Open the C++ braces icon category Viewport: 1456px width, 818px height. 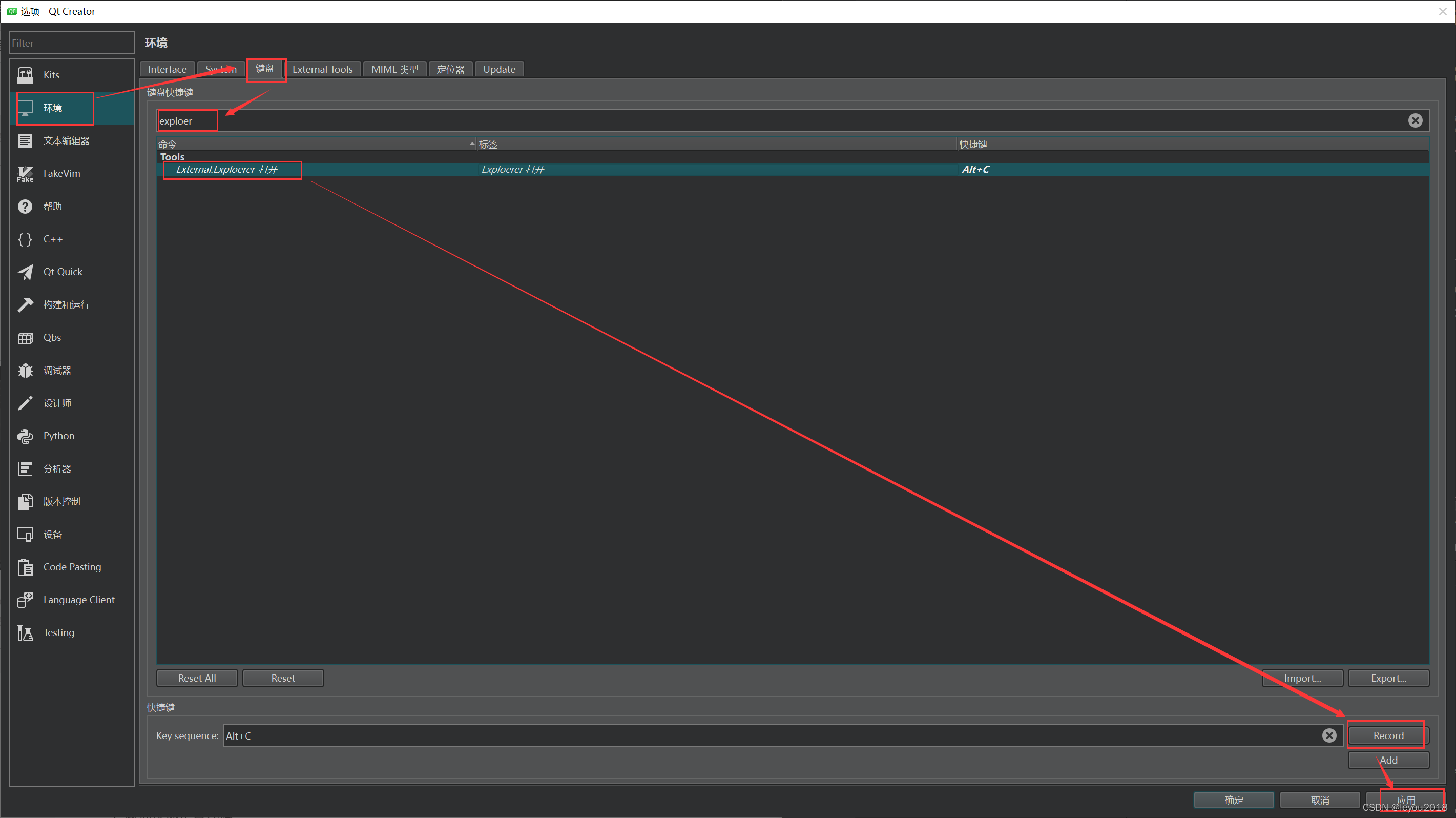tap(25, 239)
